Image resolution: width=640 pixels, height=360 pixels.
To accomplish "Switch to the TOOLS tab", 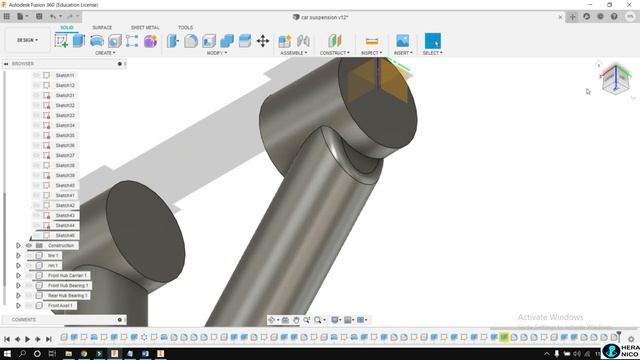I will click(185, 27).
